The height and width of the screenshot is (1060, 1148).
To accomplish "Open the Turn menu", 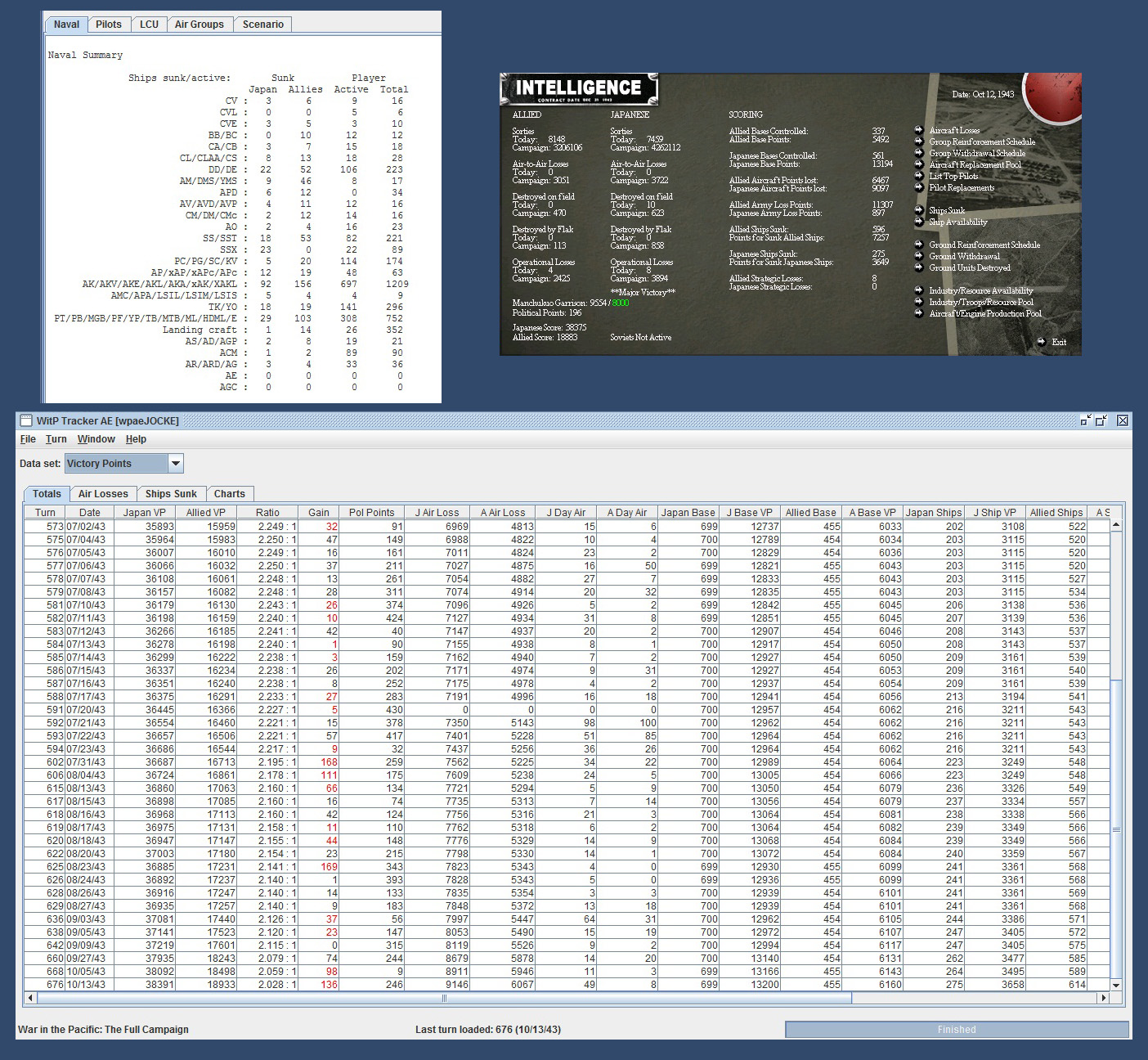I will point(56,439).
